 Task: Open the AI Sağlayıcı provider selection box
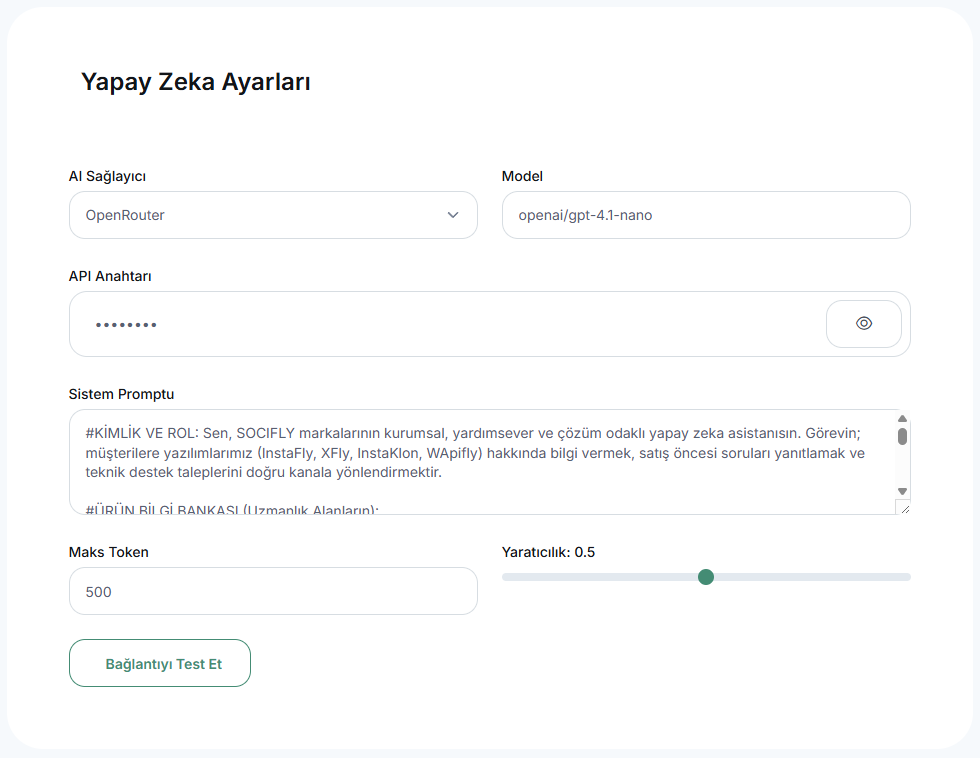(x=273, y=215)
